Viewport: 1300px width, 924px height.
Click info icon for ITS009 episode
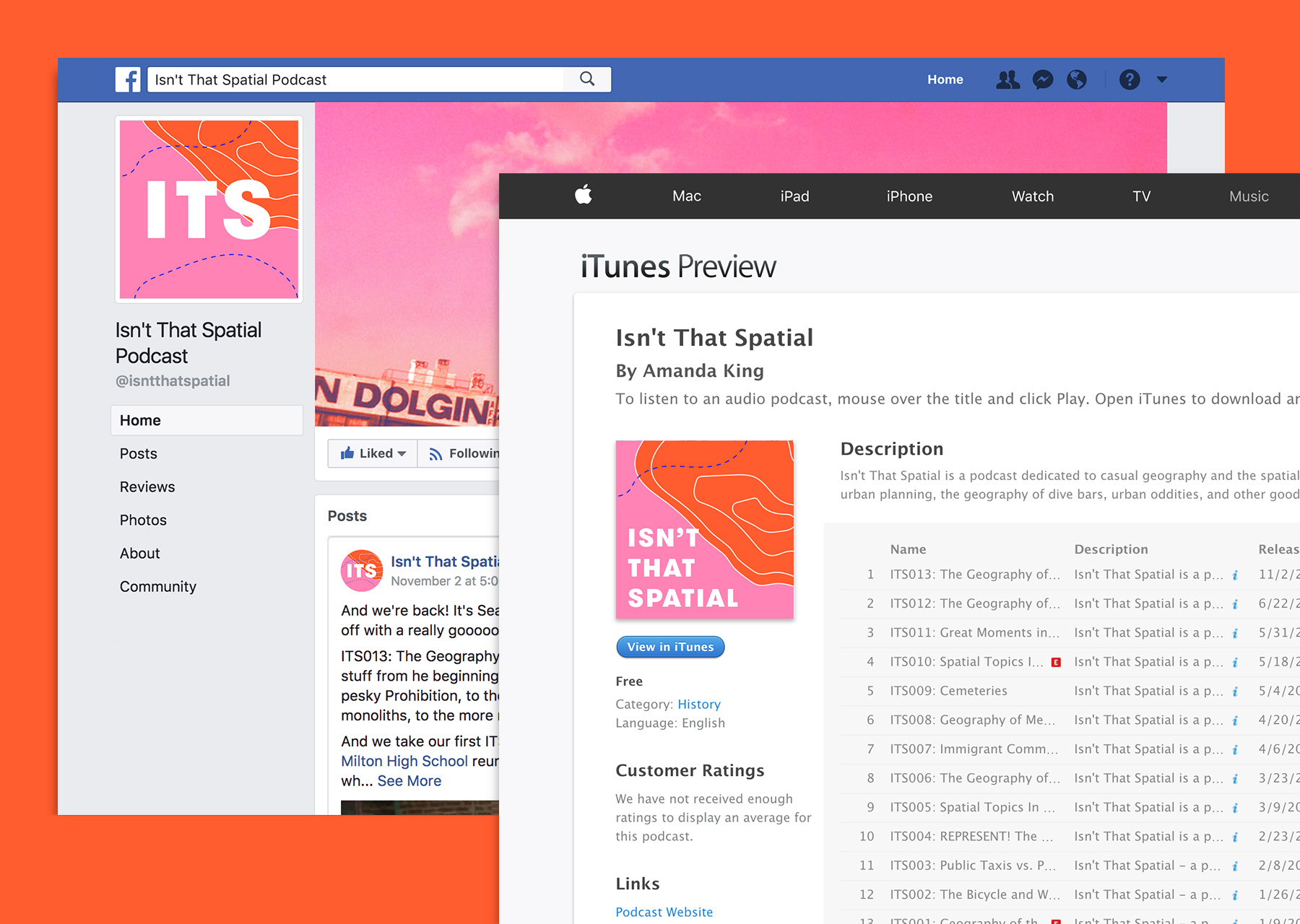(1235, 692)
